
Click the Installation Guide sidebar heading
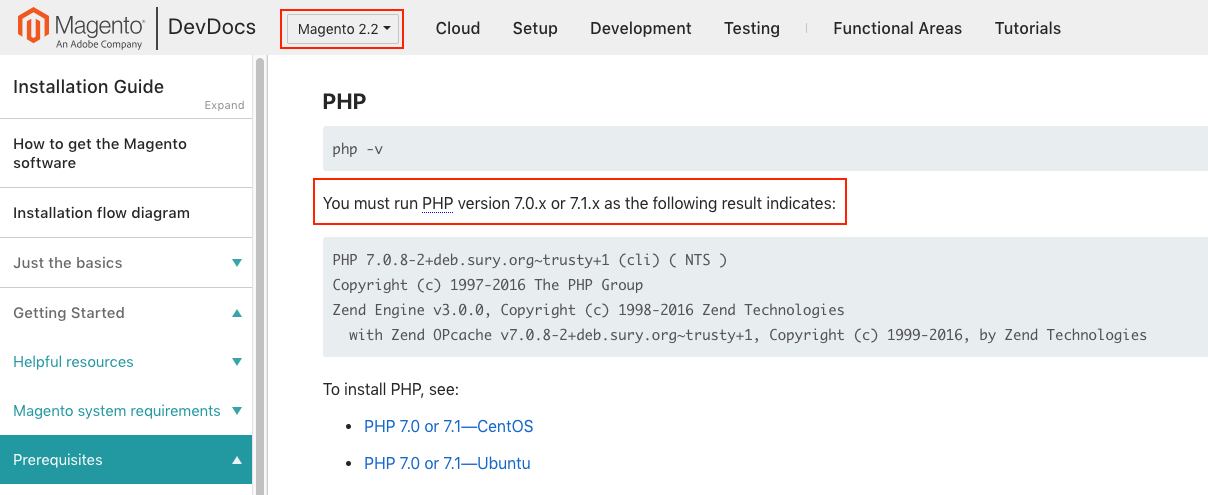pos(88,87)
